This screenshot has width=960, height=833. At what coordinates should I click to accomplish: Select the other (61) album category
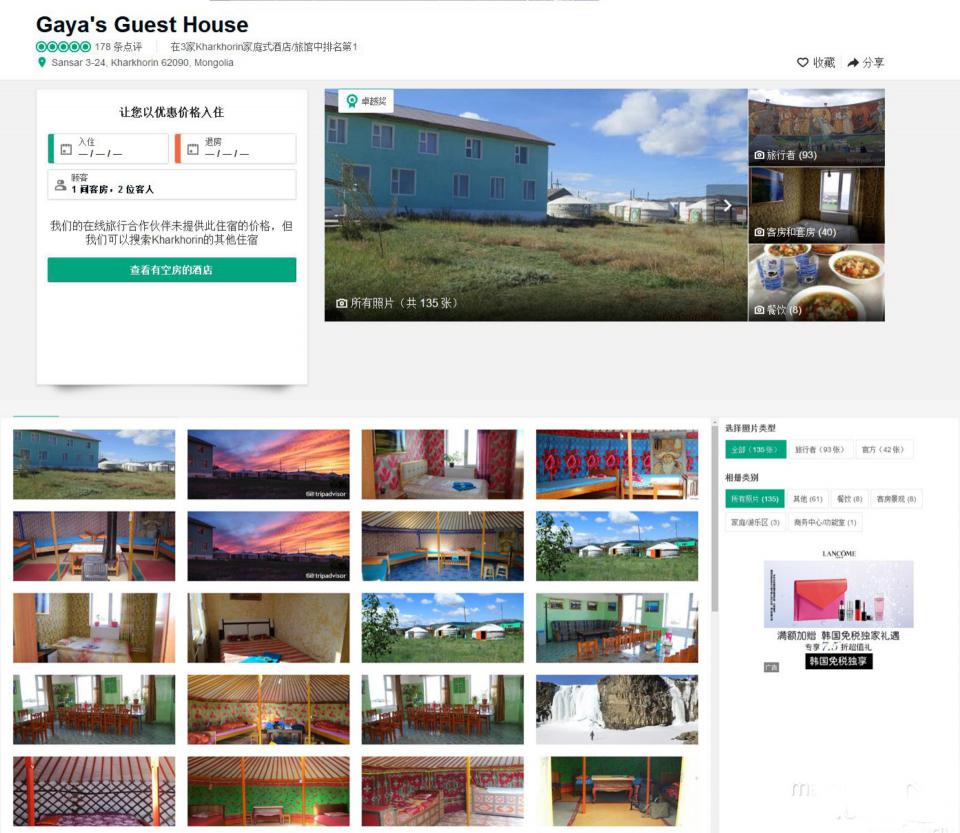point(808,499)
